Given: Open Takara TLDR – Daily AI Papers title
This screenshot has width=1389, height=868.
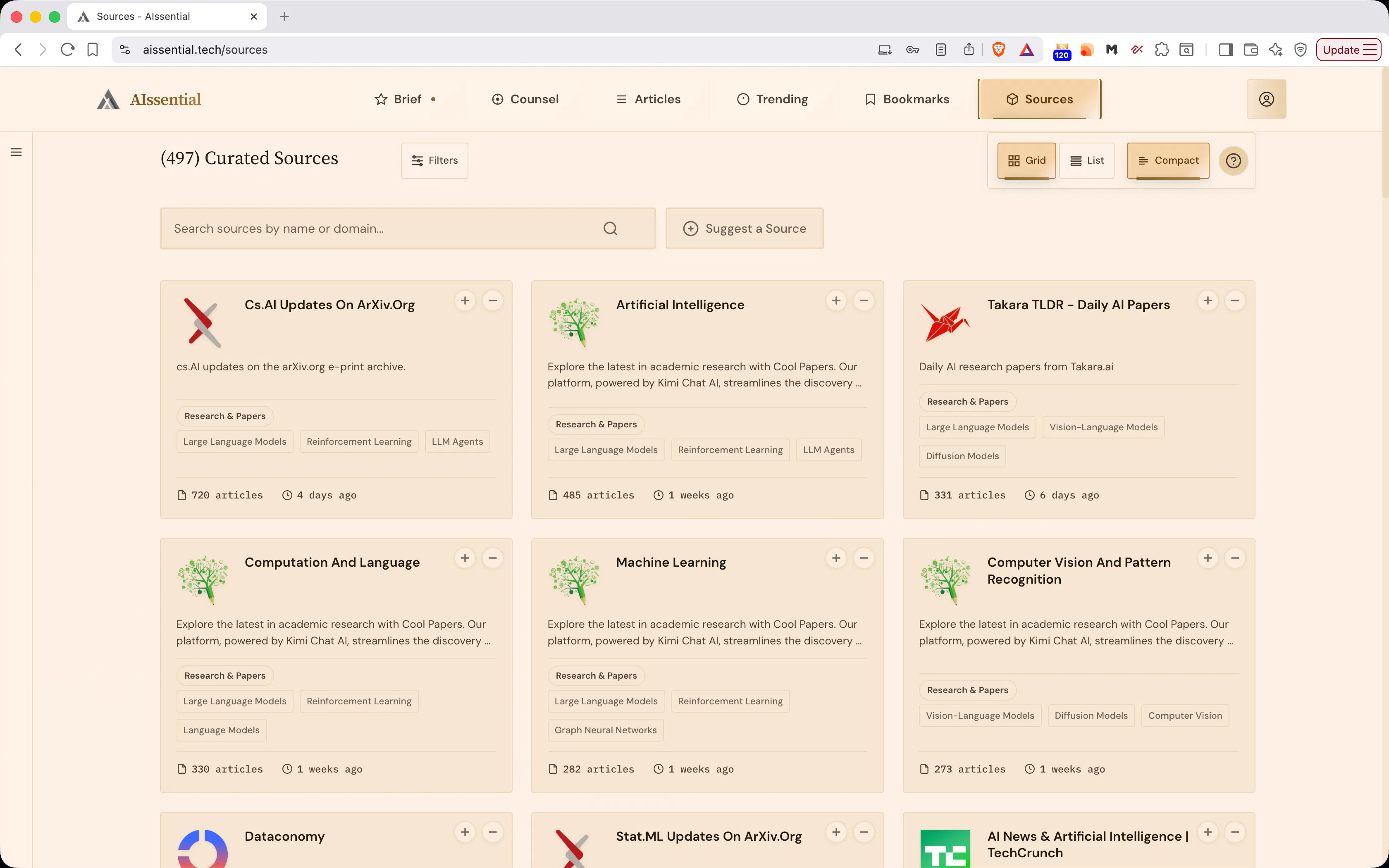Looking at the screenshot, I should point(1079,305).
